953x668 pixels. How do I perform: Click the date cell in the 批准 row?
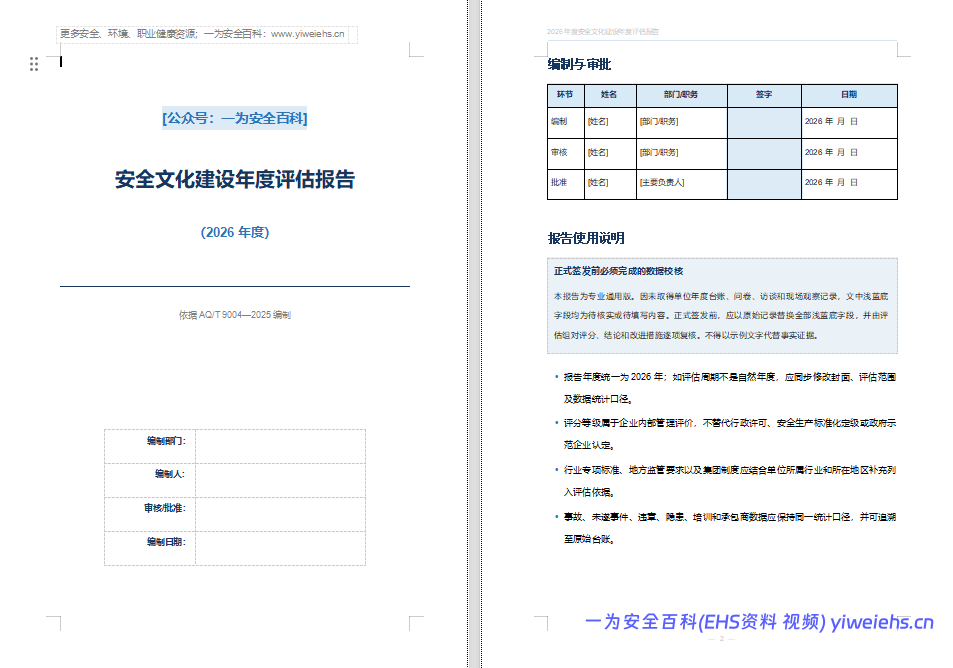849,184
